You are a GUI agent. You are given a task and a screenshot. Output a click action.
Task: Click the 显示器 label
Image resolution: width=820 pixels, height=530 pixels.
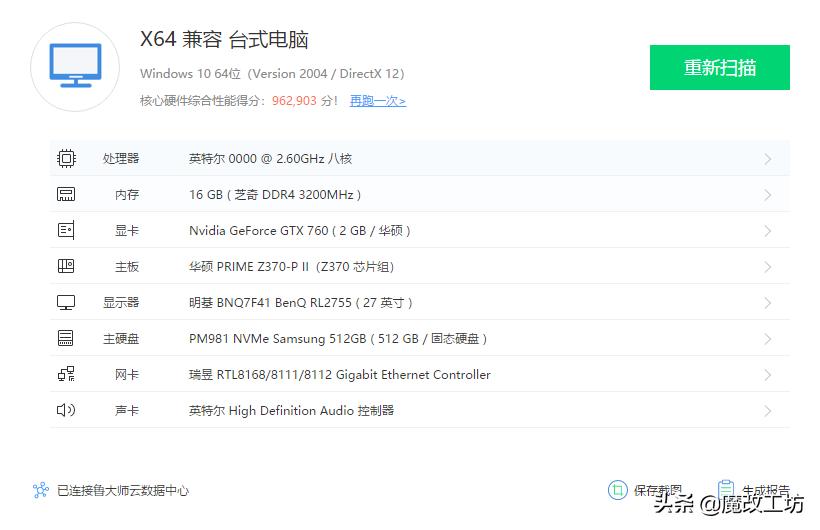[121, 302]
